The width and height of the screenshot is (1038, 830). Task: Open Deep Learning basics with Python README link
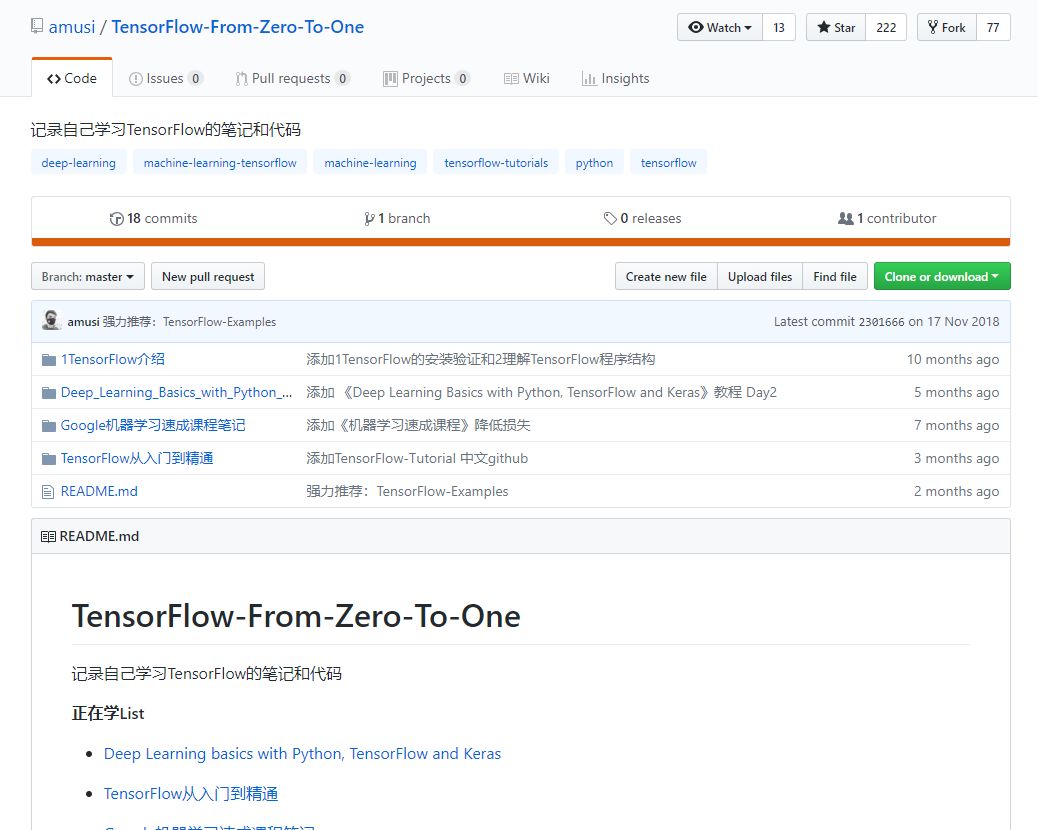pyautogui.click(x=303, y=754)
